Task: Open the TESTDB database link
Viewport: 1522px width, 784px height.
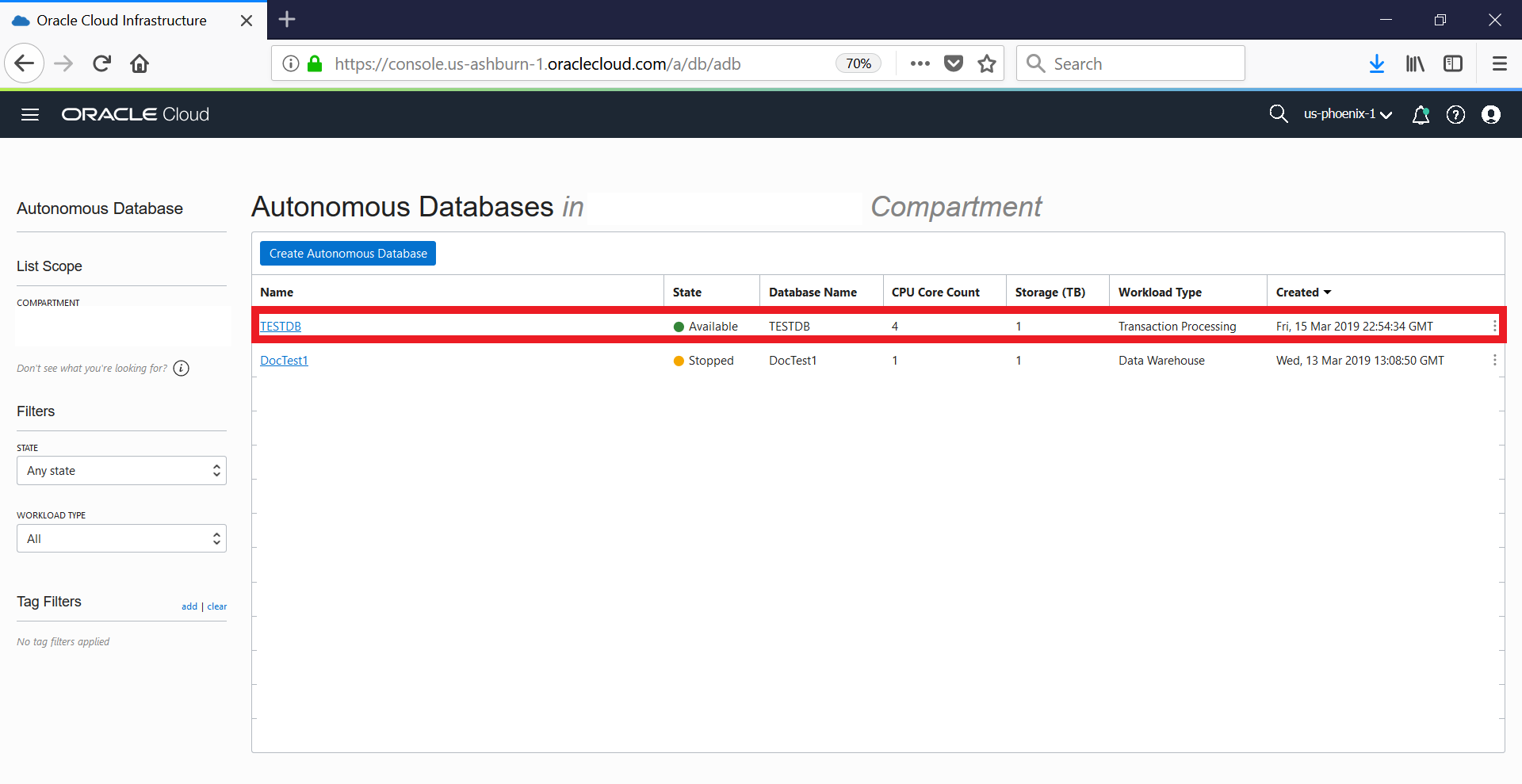Action: coord(281,327)
